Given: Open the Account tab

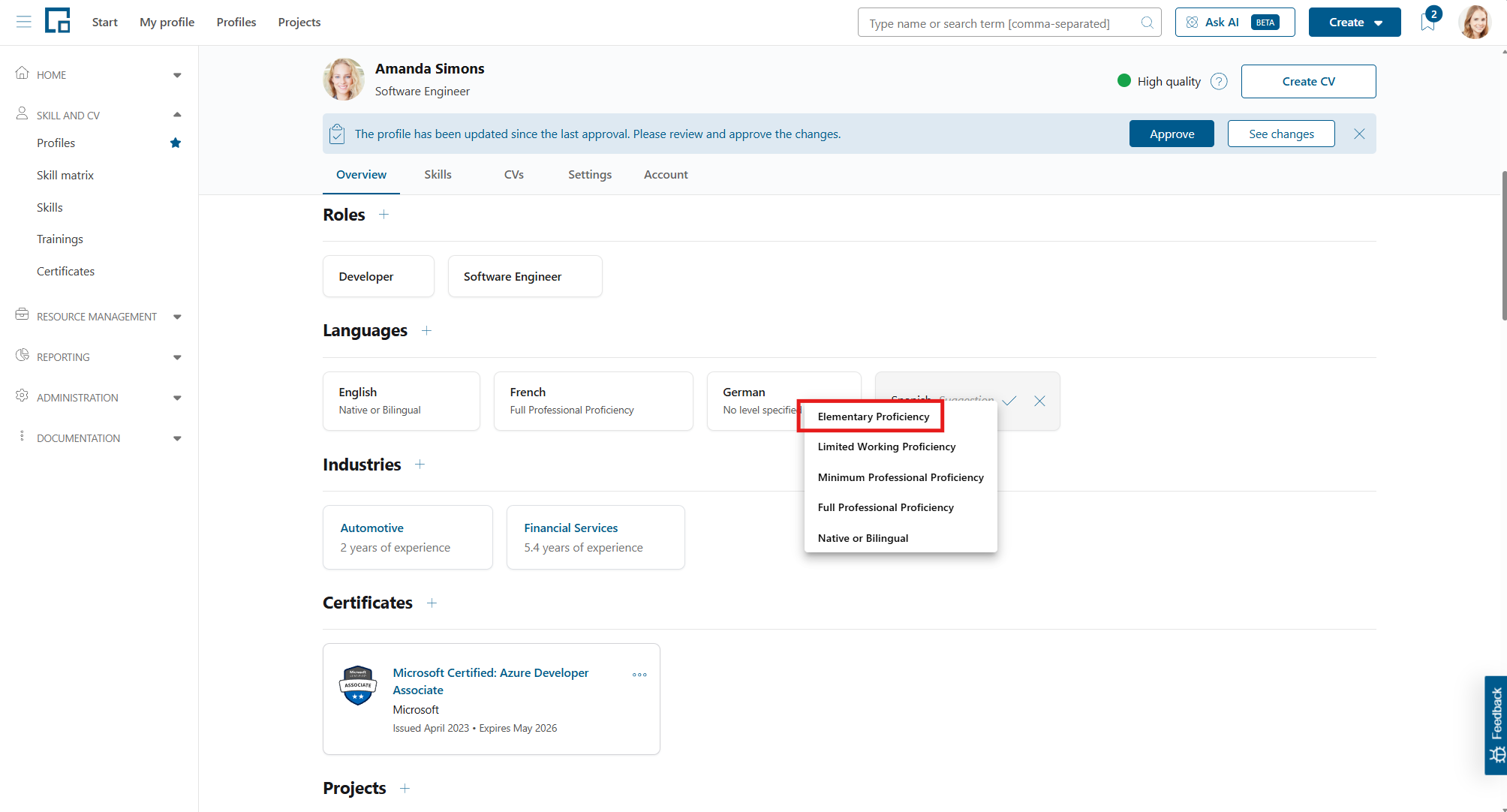Looking at the screenshot, I should click(x=666, y=174).
